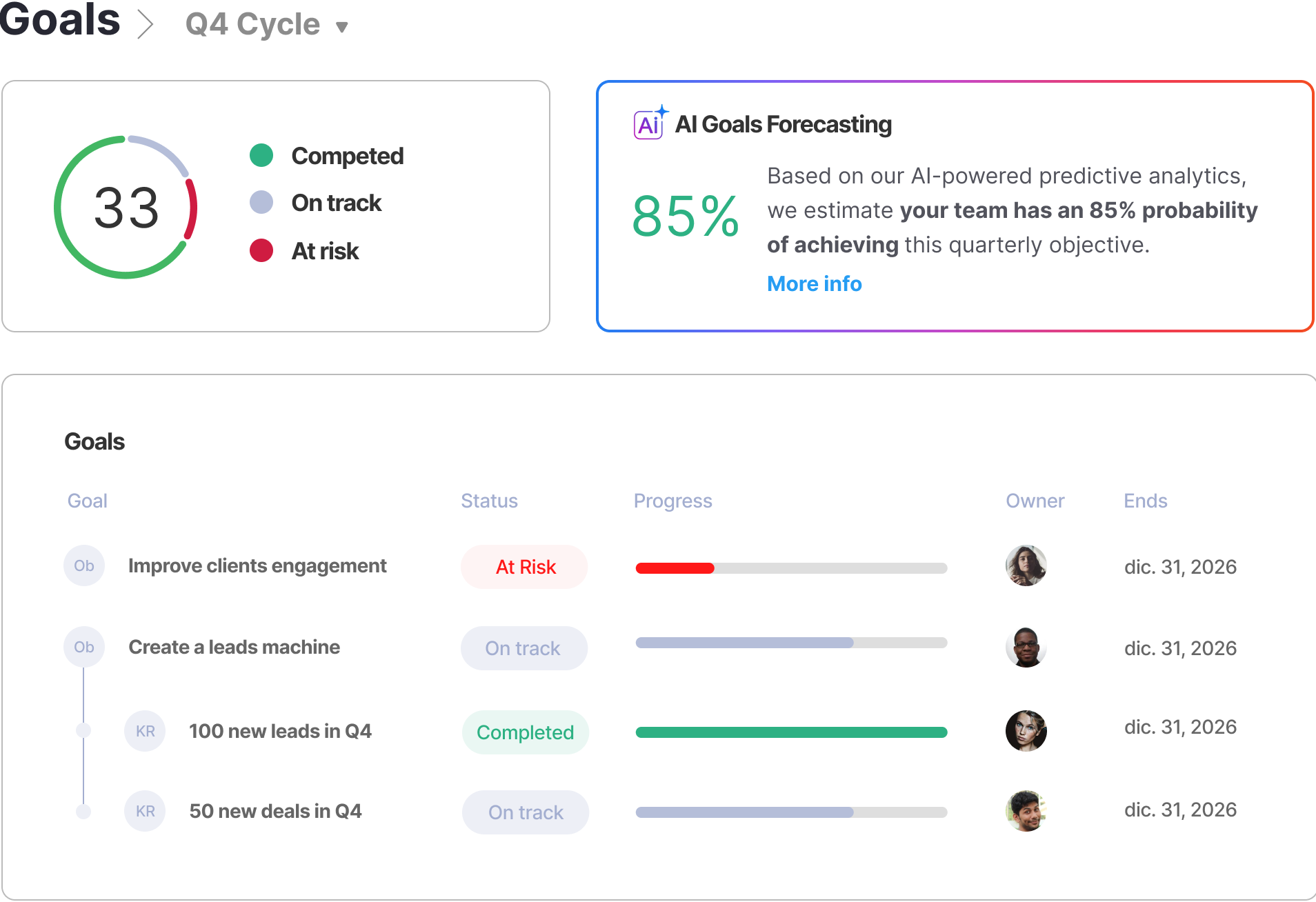Toggle the green Competed legend dot
The height and width of the screenshot is (902, 1316).
[x=261, y=156]
